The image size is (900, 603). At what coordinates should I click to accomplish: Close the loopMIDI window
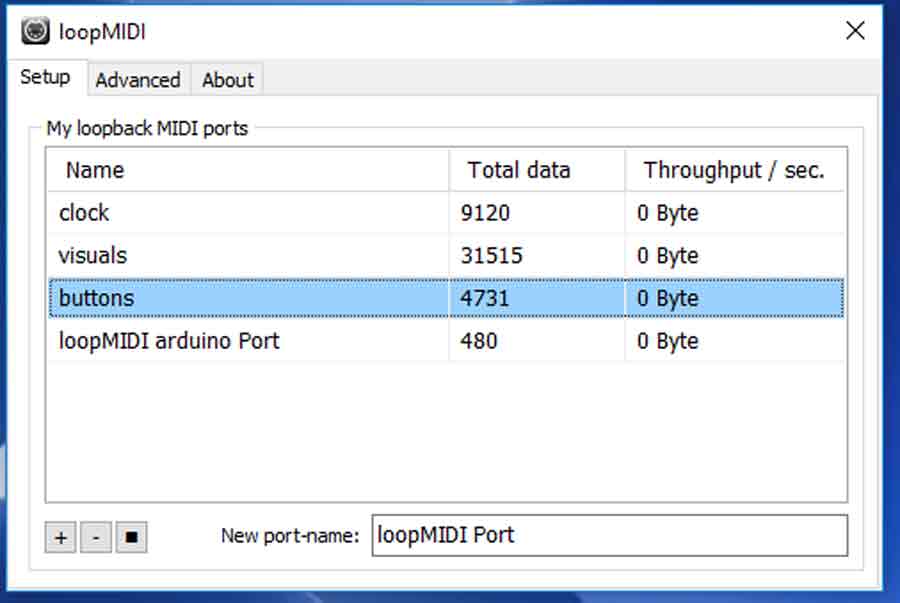tap(855, 30)
